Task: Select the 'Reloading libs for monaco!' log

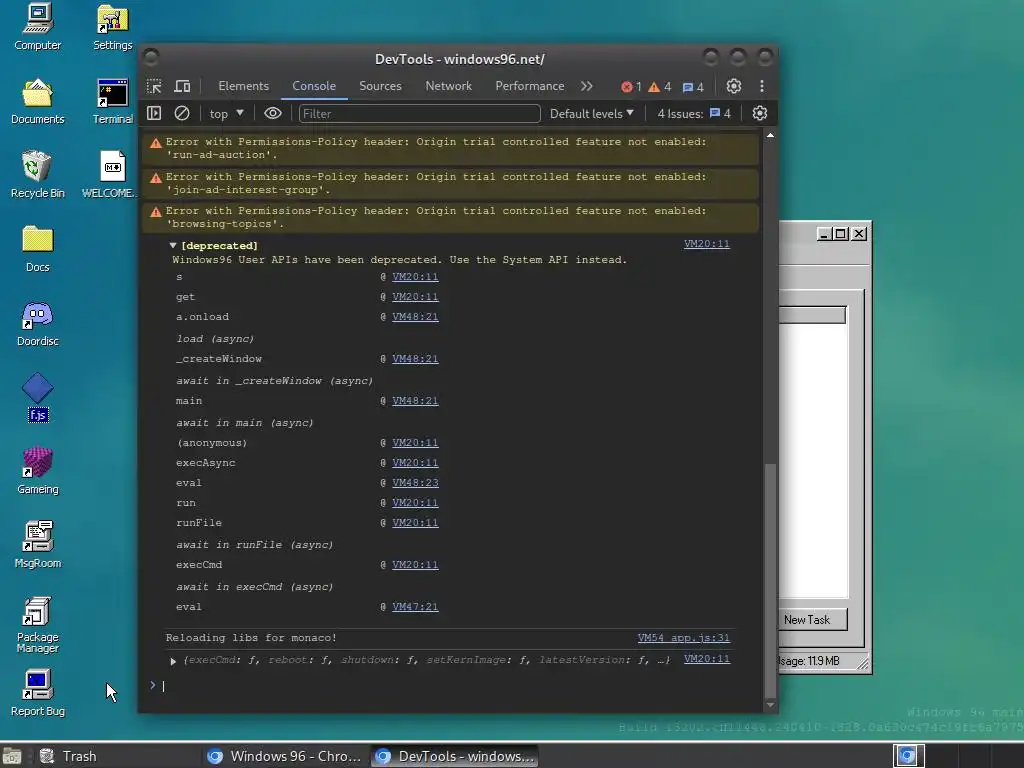Action: tap(251, 638)
